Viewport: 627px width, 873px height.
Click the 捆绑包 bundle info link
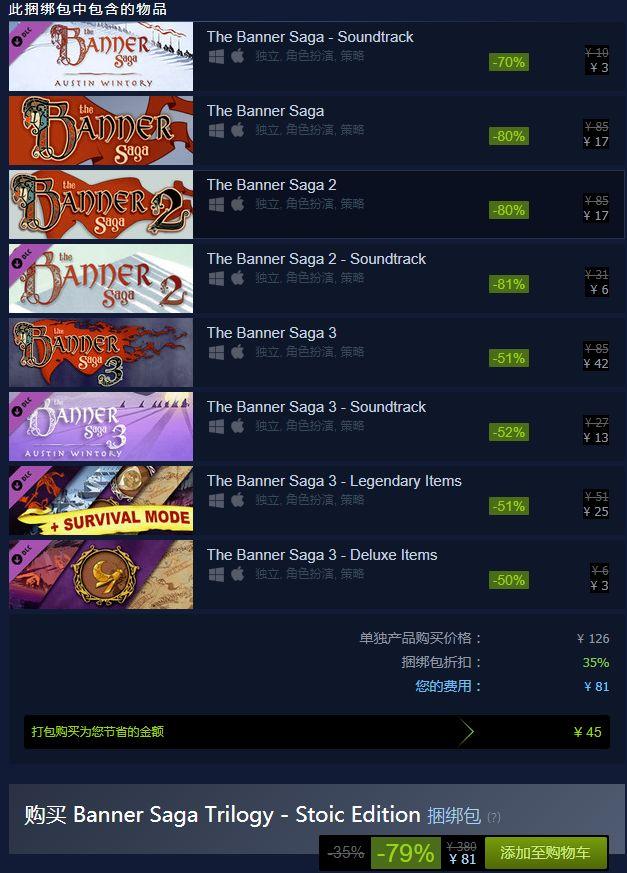click(454, 816)
